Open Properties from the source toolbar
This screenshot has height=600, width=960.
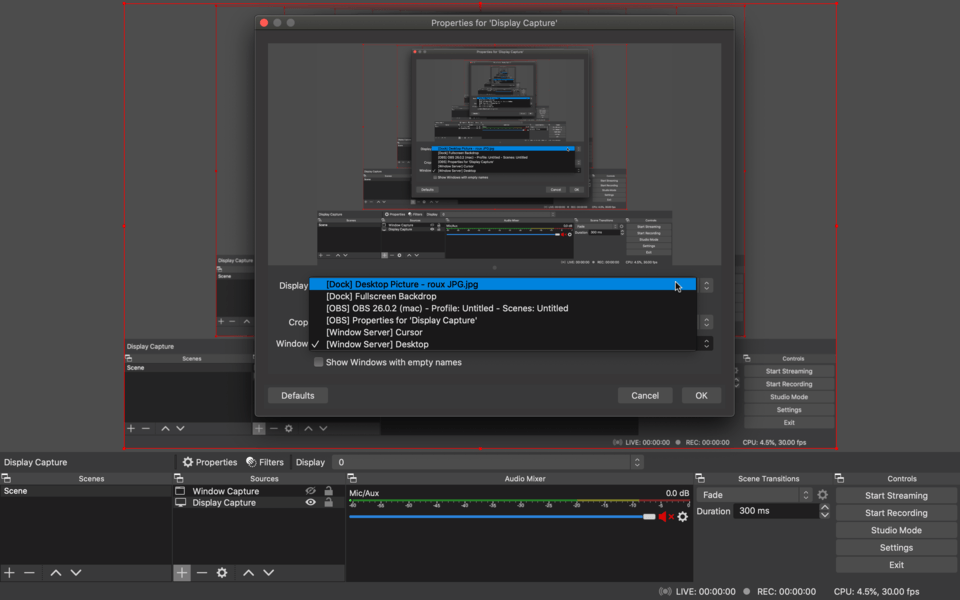pos(209,462)
